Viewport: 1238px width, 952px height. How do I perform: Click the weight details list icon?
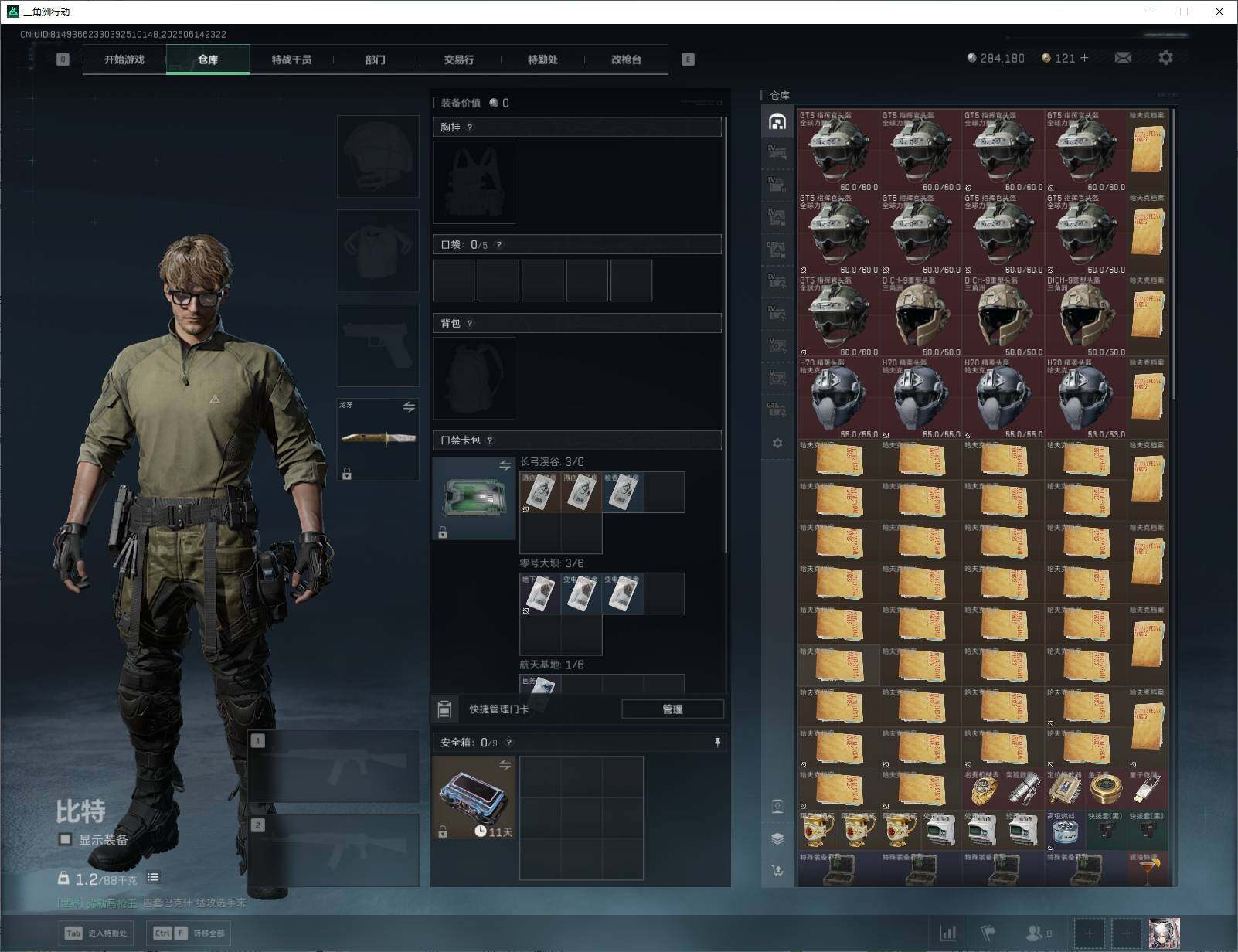[154, 877]
